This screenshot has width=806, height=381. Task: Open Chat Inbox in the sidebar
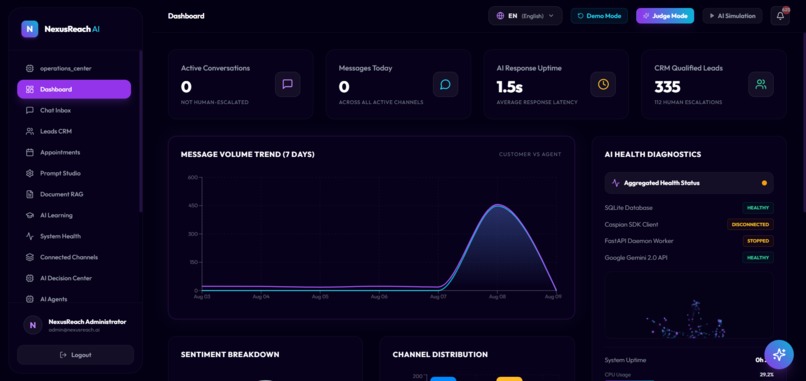click(x=74, y=110)
